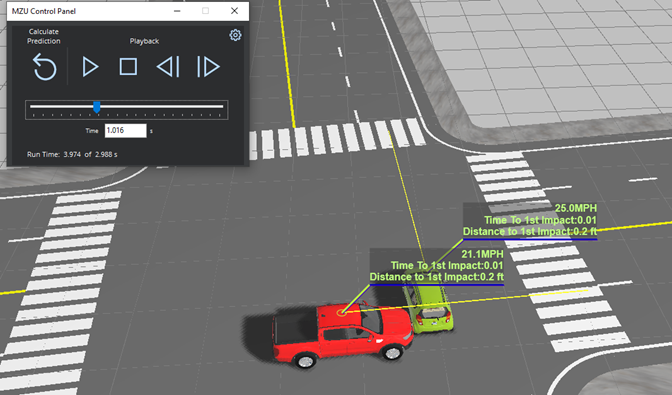Click the Time input field
This screenshot has height=395, width=672.
126,131
